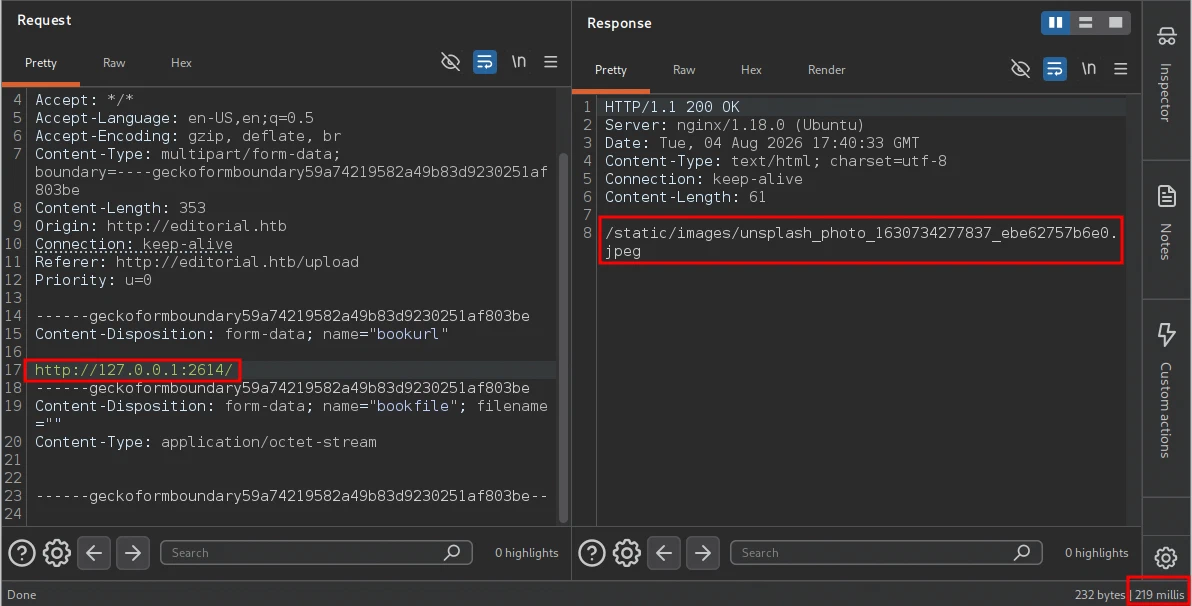Open Request search settings gear
The height and width of the screenshot is (606, 1192).
57,553
